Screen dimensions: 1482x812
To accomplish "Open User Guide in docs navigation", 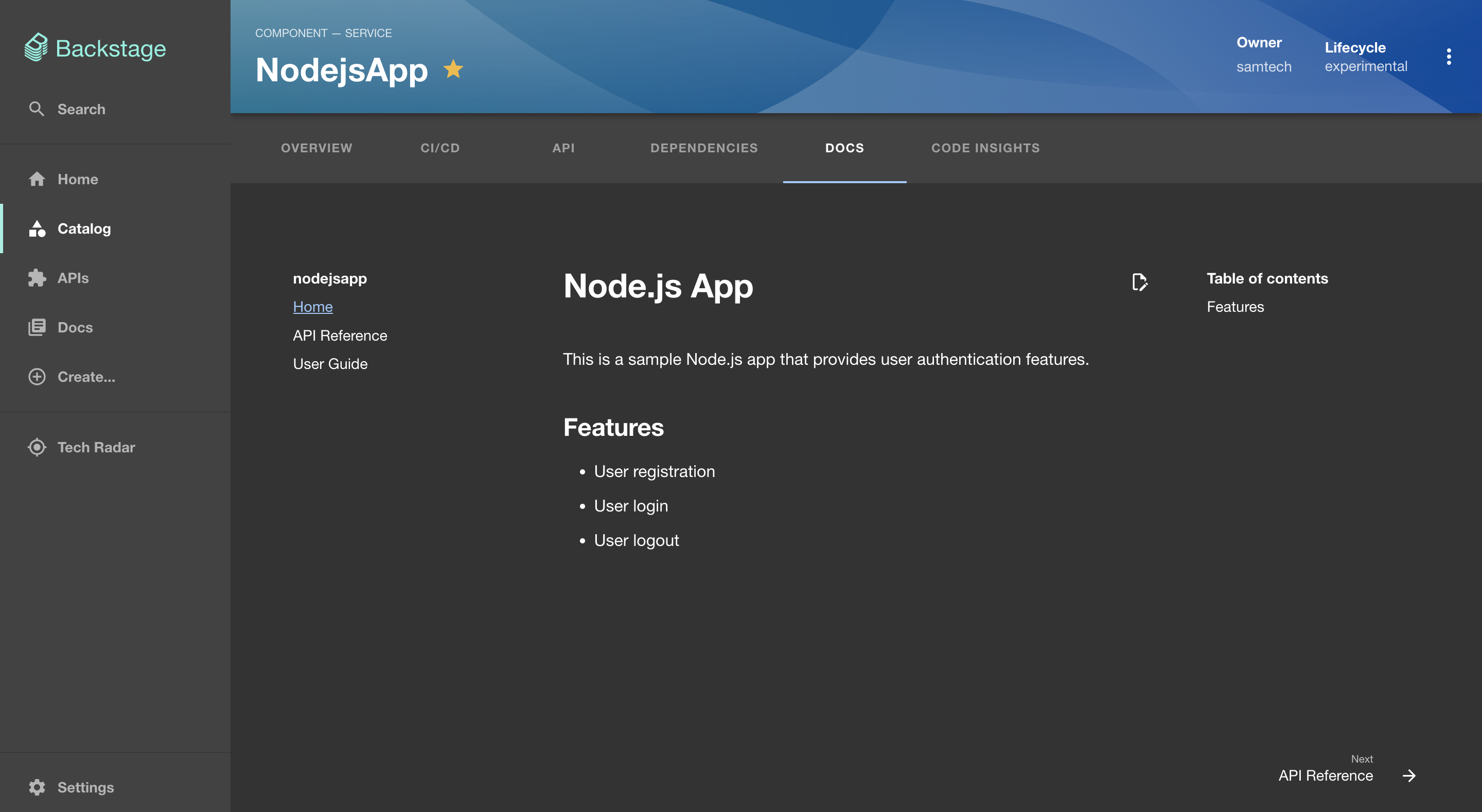I will coord(330,364).
